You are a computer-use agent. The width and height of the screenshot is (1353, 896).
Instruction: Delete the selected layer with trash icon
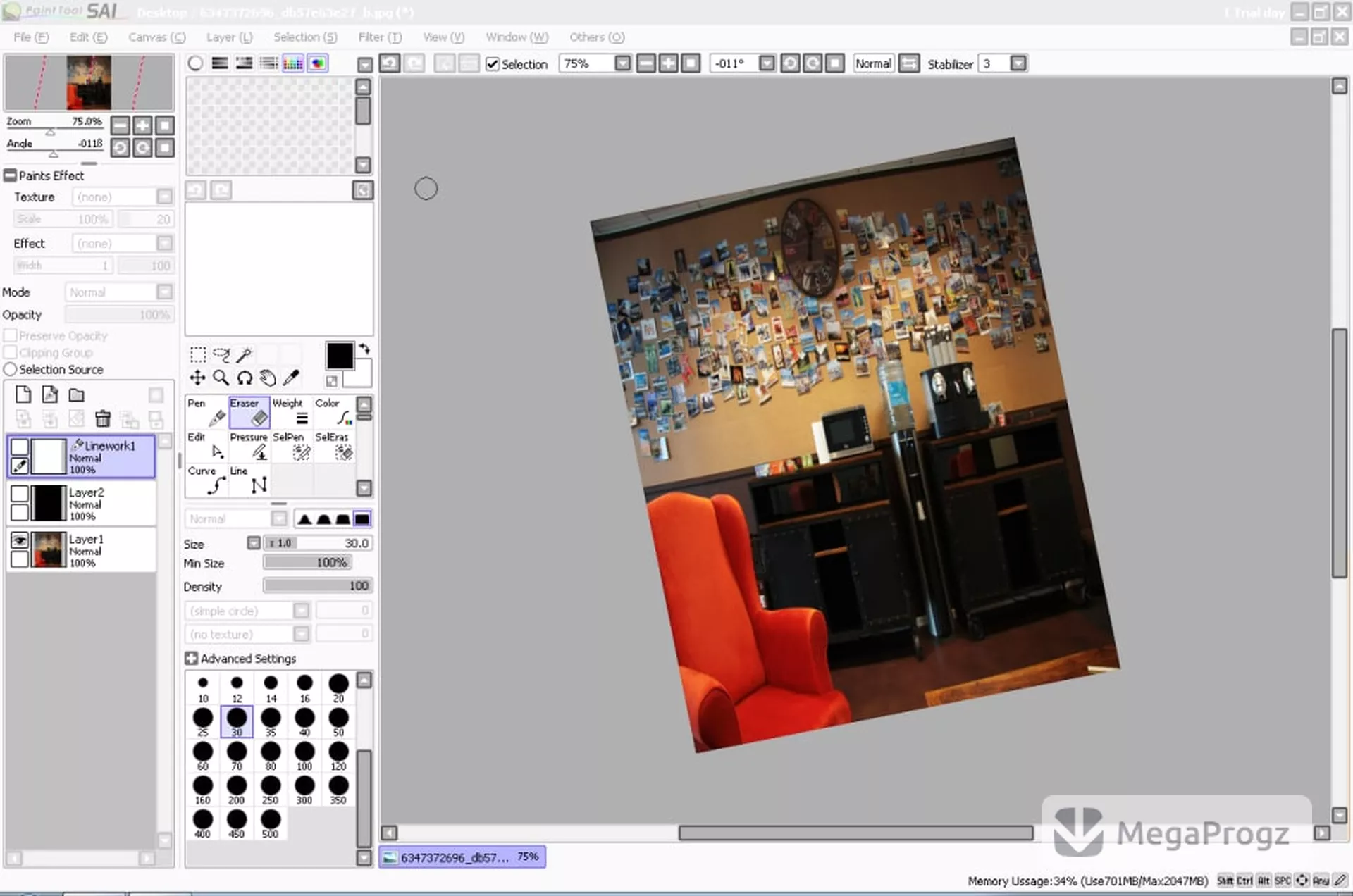pyautogui.click(x=103, y=419)
